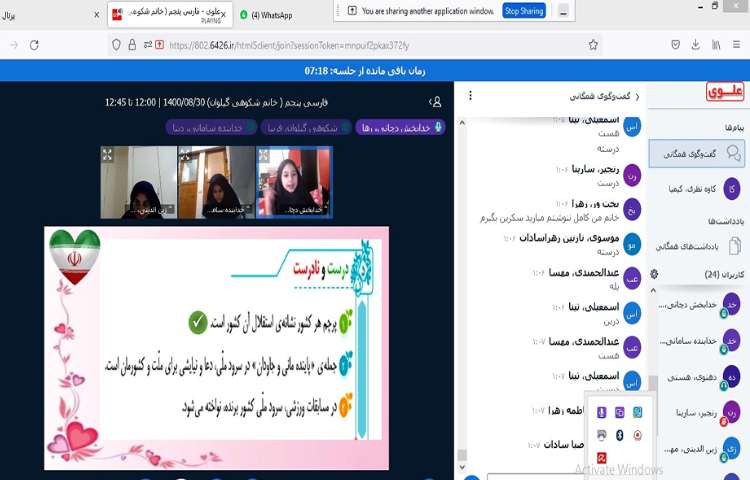Click the Bluetooth tray icon
750x480 pixels.
tap(619, 435)
